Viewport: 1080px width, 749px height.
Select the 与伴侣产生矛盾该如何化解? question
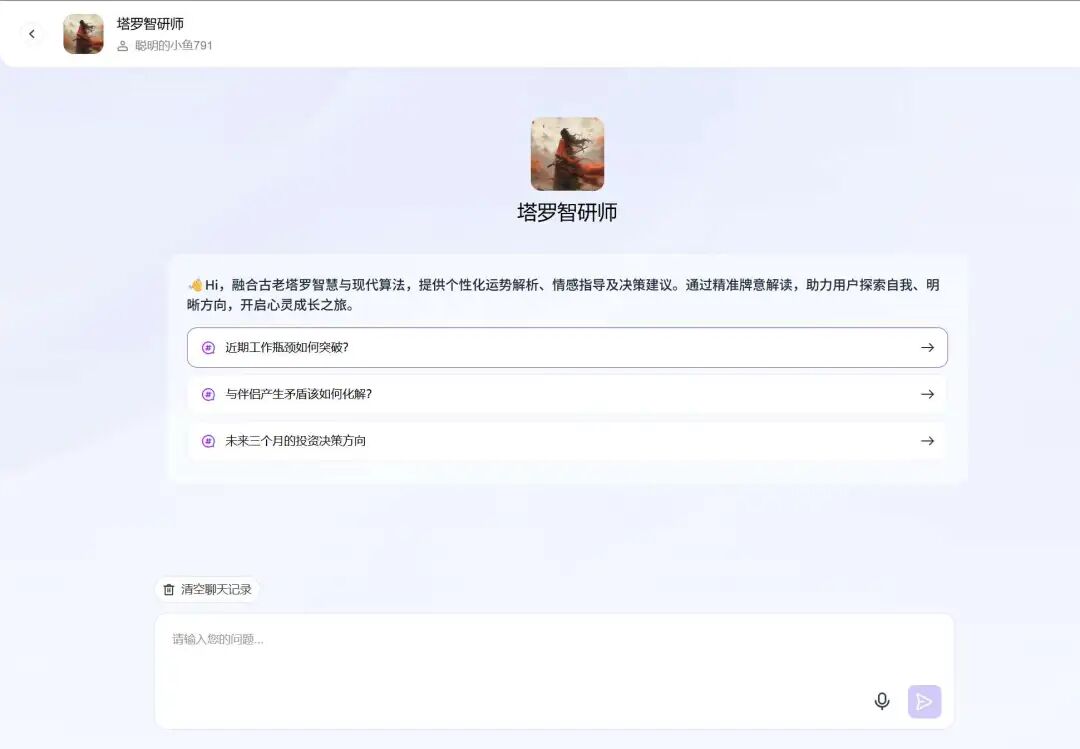pyautogui.click(x=300, y=394)
